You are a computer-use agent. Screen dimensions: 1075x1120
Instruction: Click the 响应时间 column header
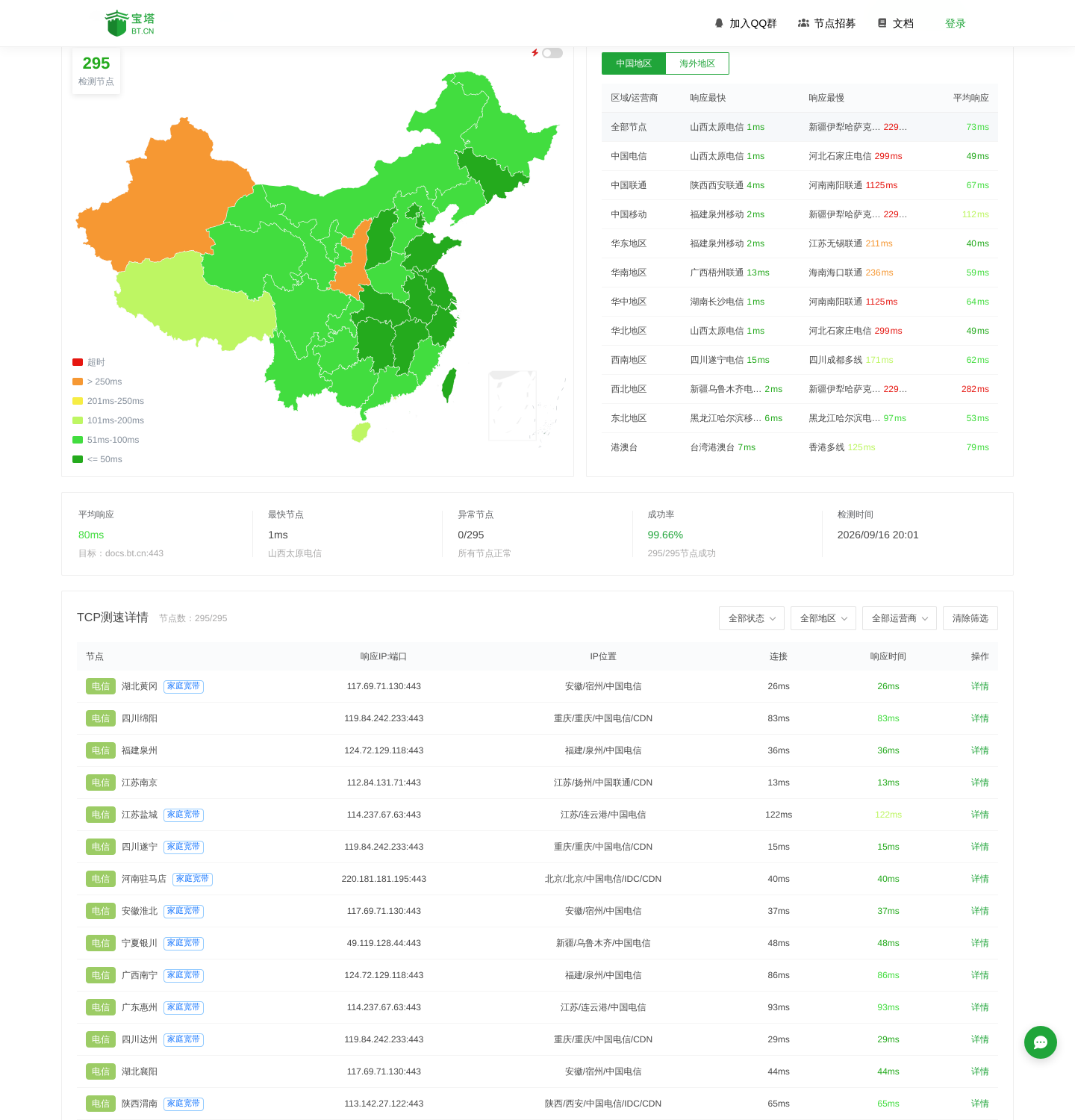pyautogui.click(x=888, y=656)
